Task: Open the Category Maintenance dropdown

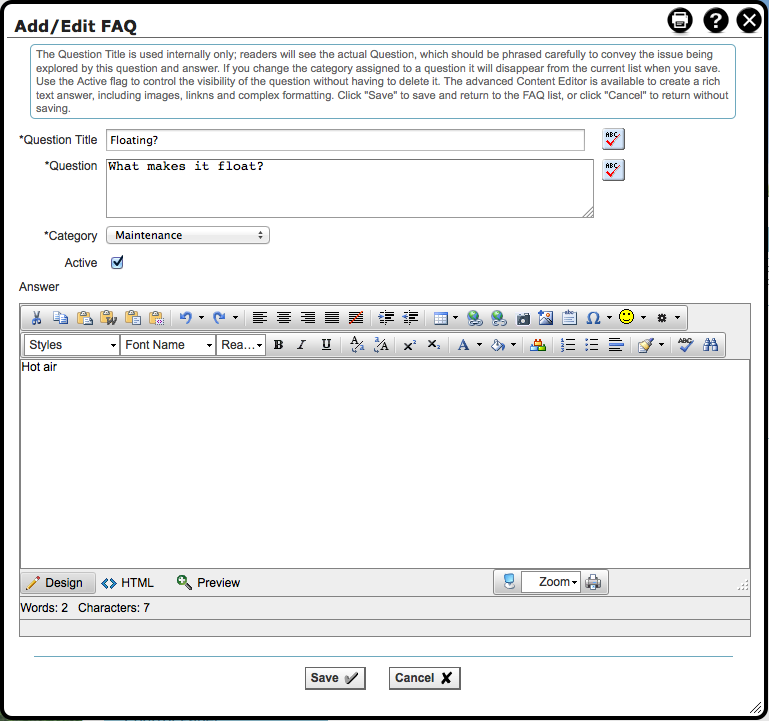Action: click(x=188, y=235)
